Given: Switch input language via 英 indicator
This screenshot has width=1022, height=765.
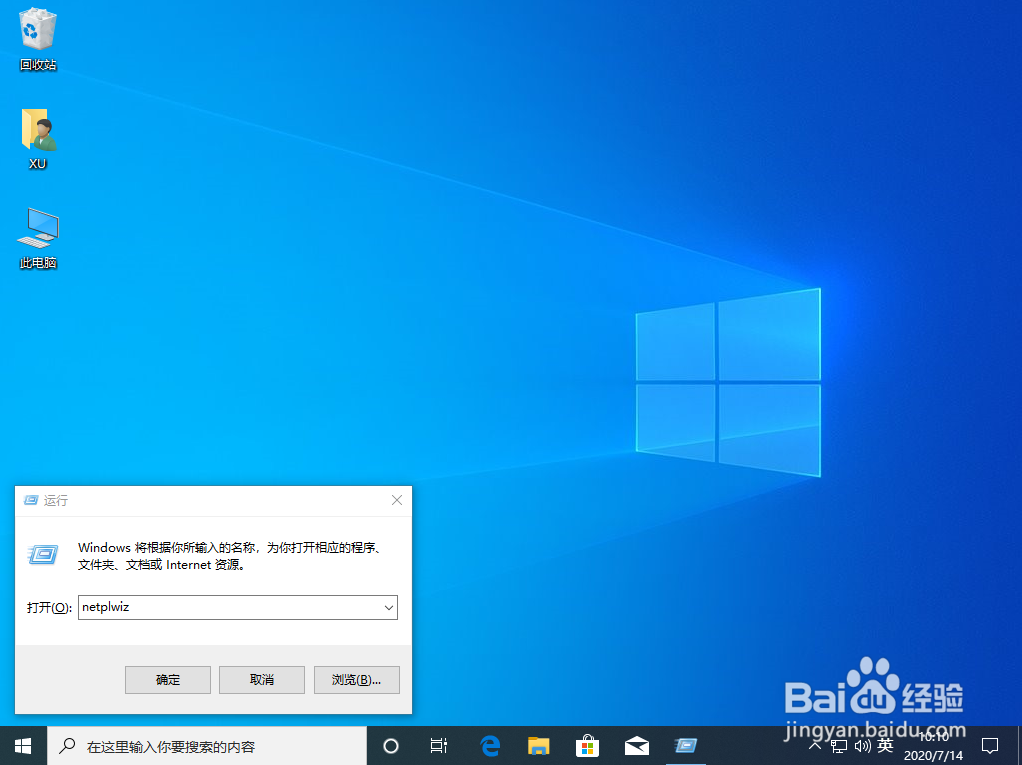Looking at the screenshot, I should click(885, 745).
